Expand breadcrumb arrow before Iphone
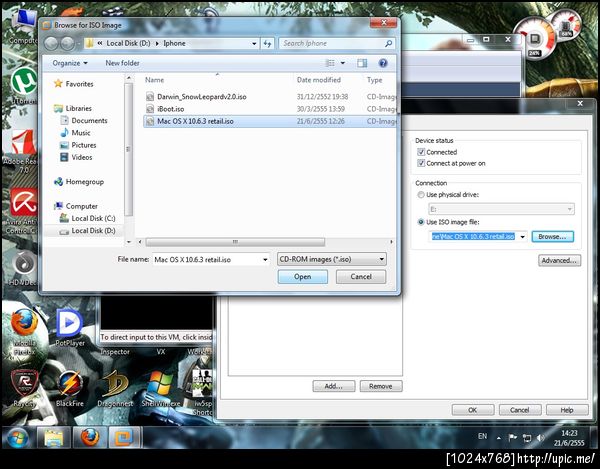This screenshot has width=600, height=469. (x=157, y=44)
